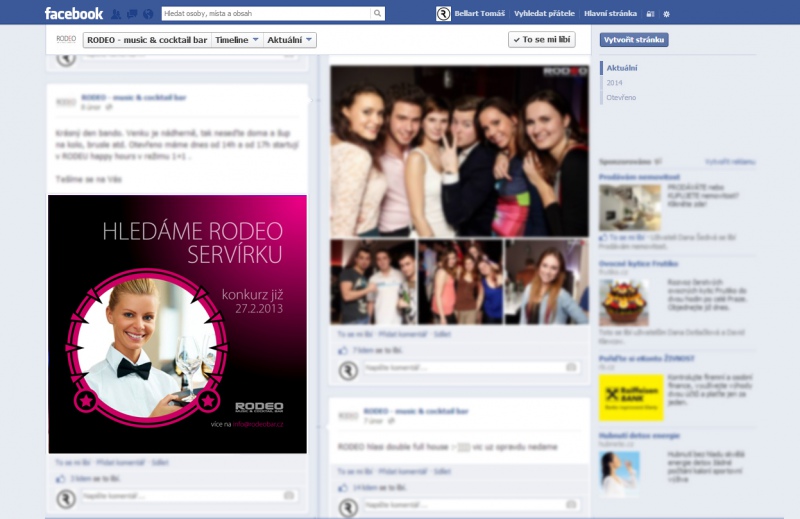Image resolution: width=800 pixels, height=519 pixels.
Task: Open the large group photo in the album post
Action: coord(459,150)
